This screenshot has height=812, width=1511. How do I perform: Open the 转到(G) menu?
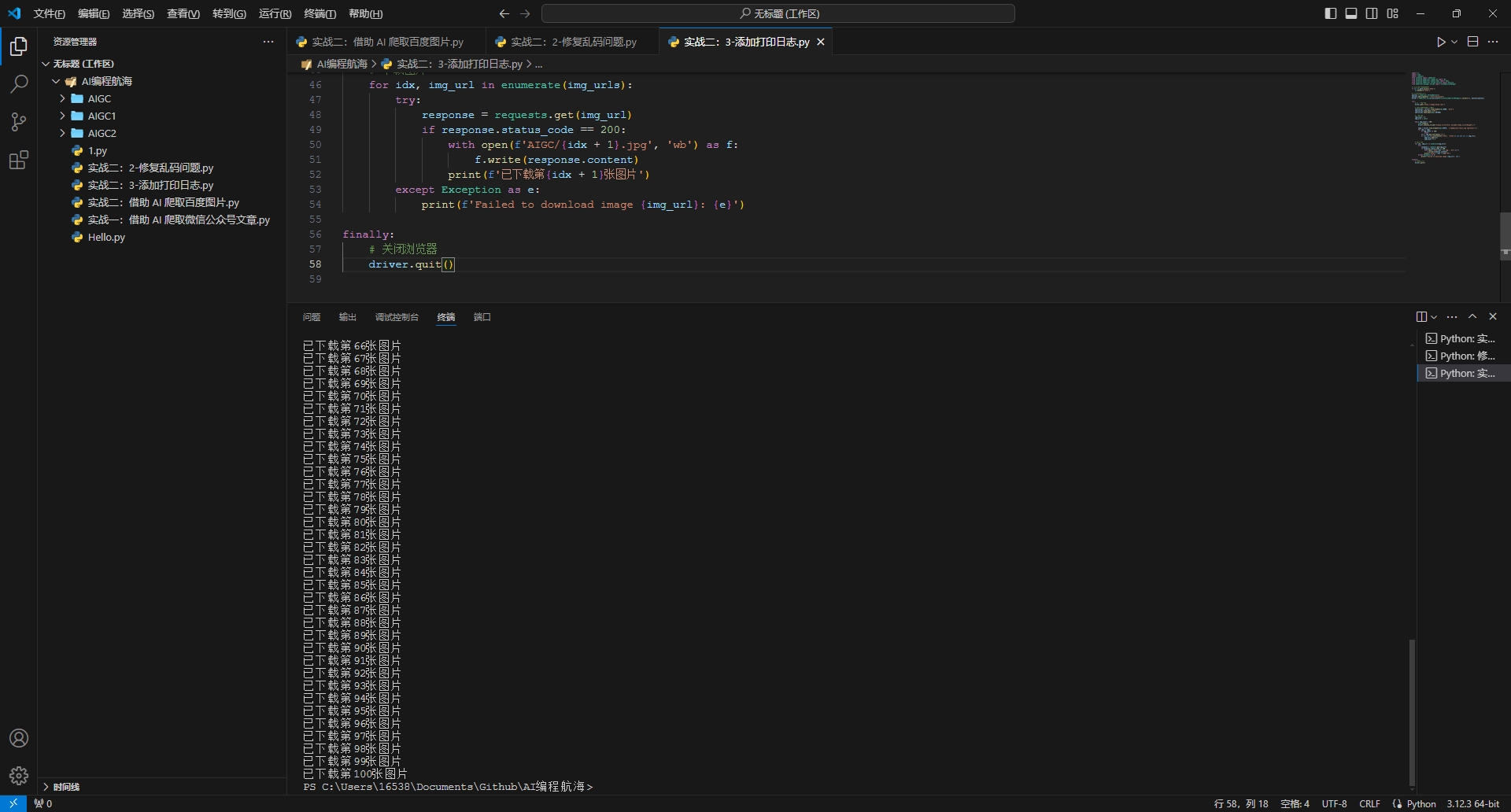pyautogui.click(x=229, y=13)
